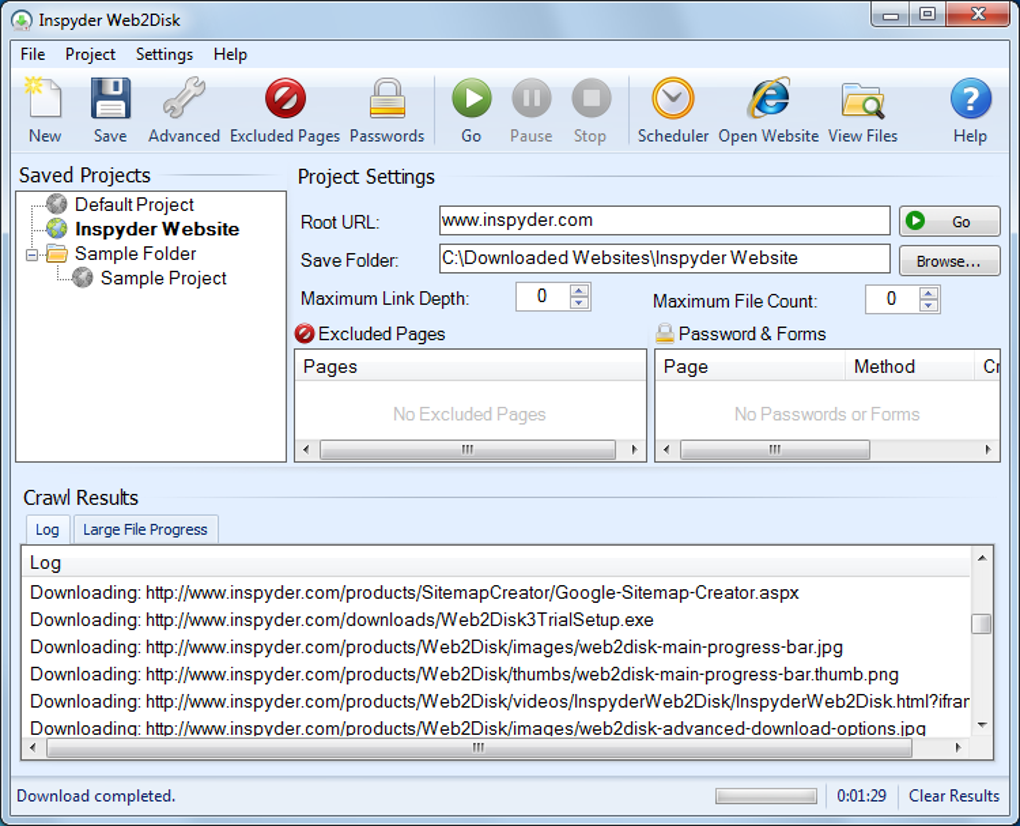The height and width of the screenshot is (826, 1020).
Task: Switch to the Log tab
Action: 47,529
